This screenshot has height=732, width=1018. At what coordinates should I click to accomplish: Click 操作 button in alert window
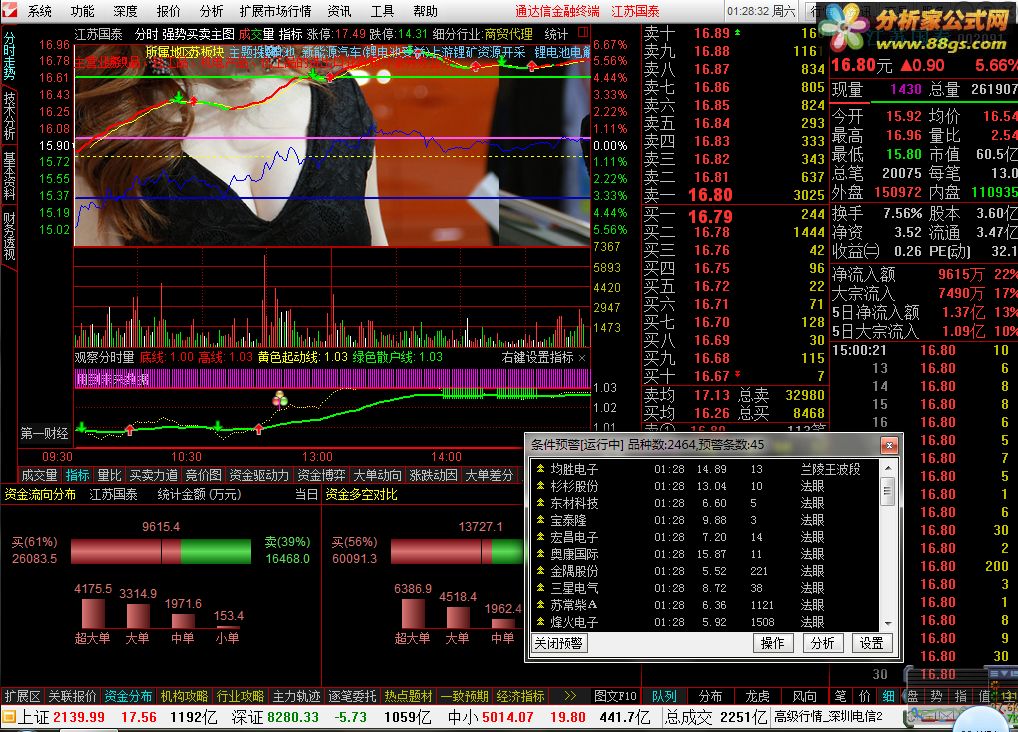(x=772, y=643)
